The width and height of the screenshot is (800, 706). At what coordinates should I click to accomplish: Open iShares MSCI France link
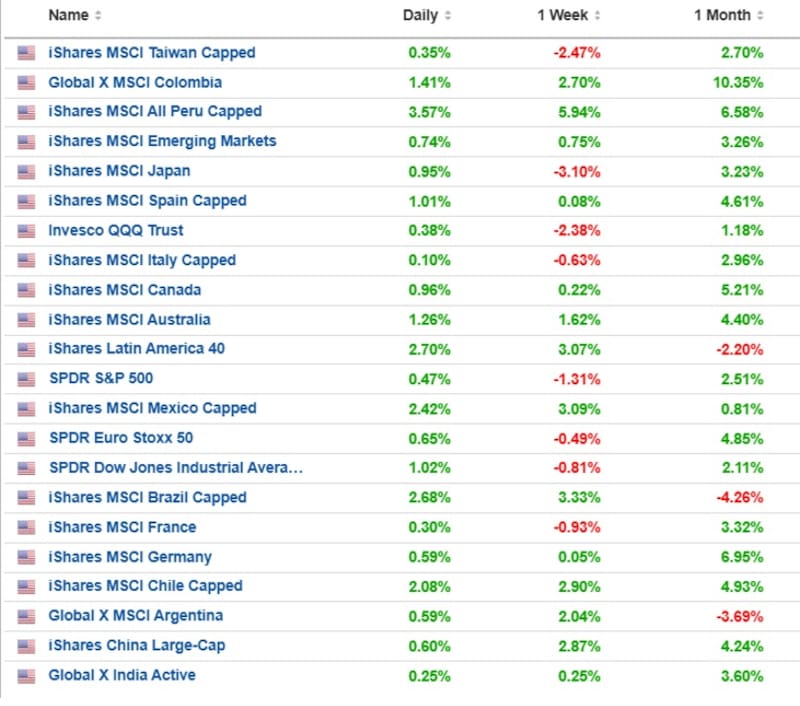coord(122,527)
